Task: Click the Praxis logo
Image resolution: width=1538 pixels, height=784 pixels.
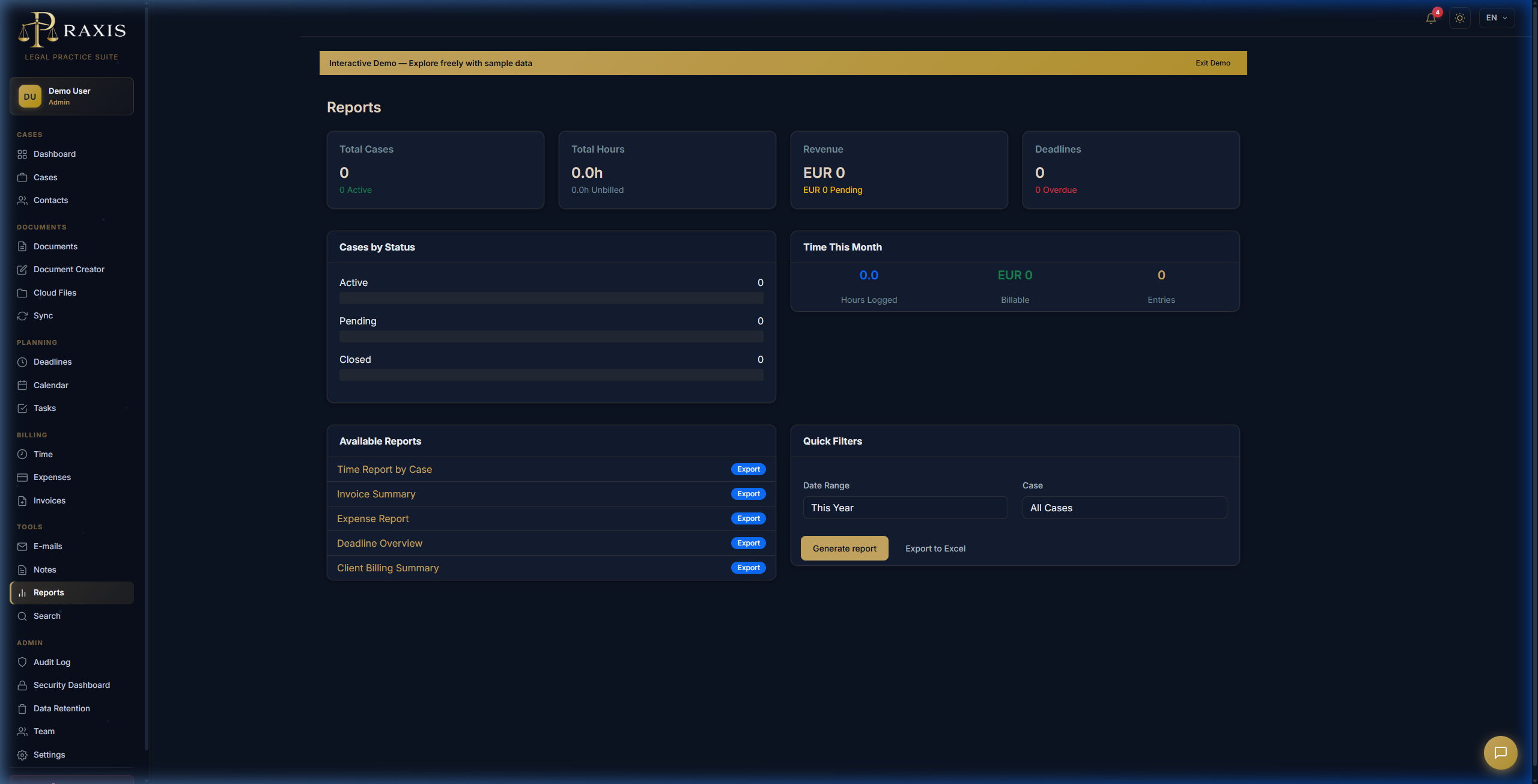Action: [71, 30]
